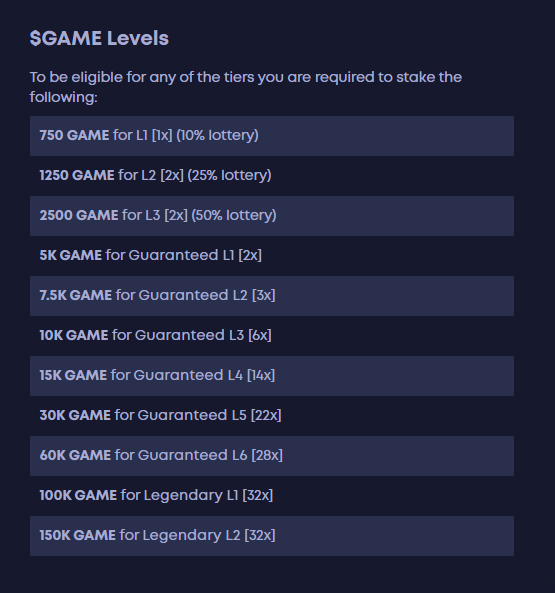This screenshot has width=555, height=593.
Task: Click the '(25% lottery)' text
Action: 229,175
